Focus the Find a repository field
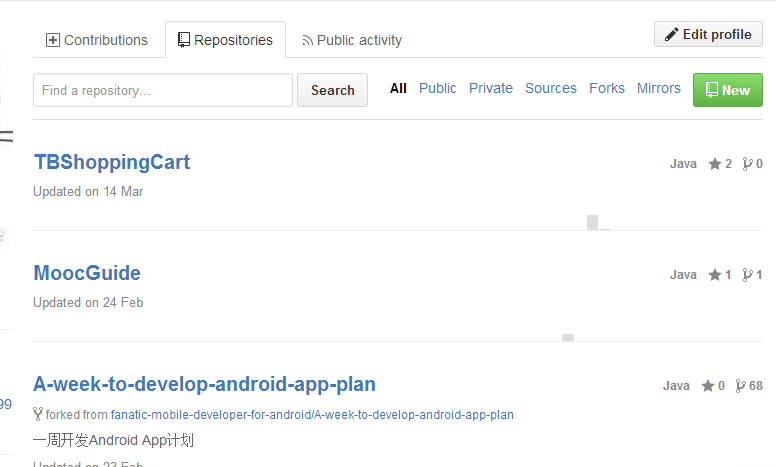Image resolution: width=776 pixels, height=467 pixels. (x=163, y=90)
